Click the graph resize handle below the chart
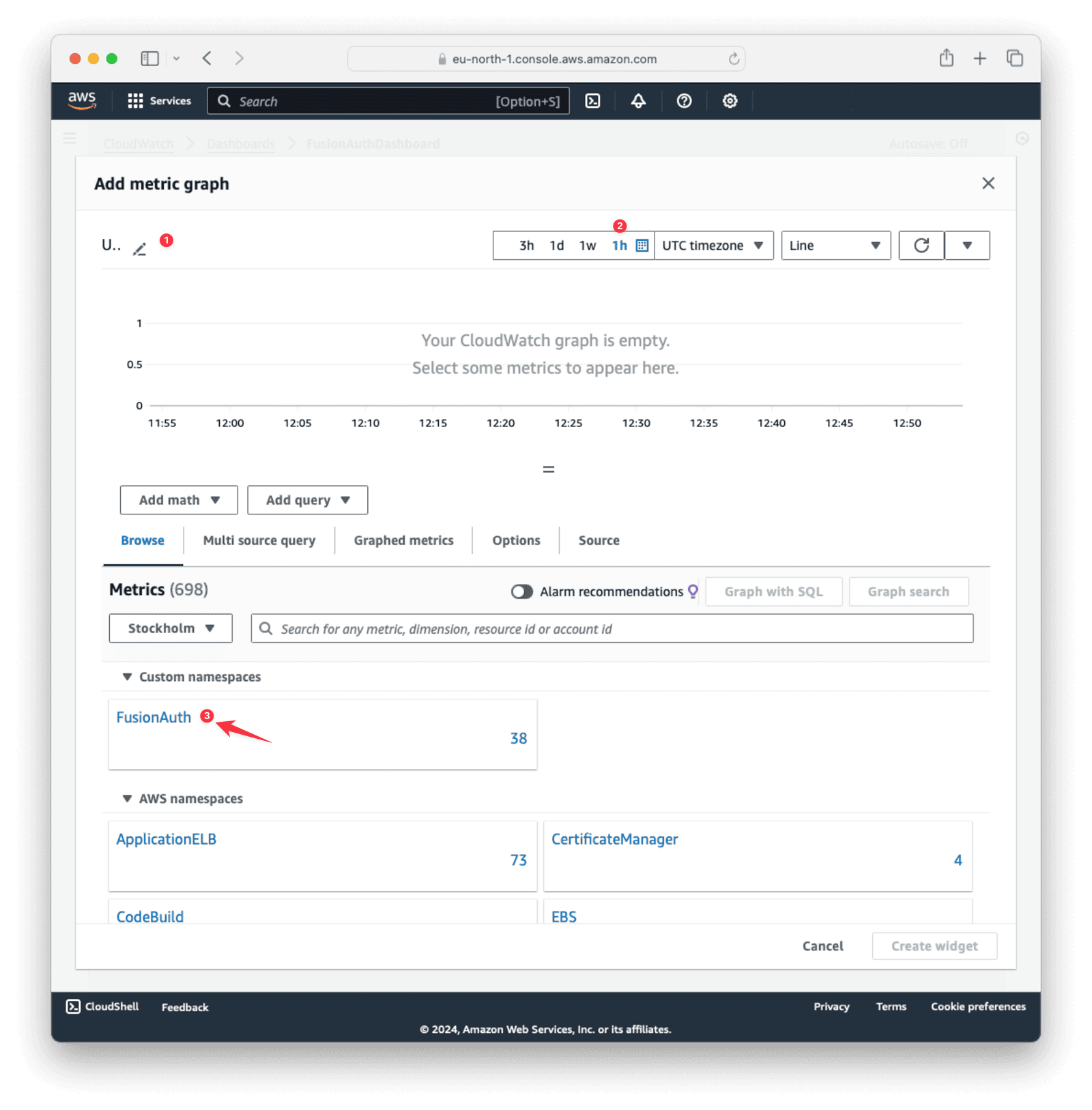The width and height of the screenshot is (1092, 1110). coord(548,469)
